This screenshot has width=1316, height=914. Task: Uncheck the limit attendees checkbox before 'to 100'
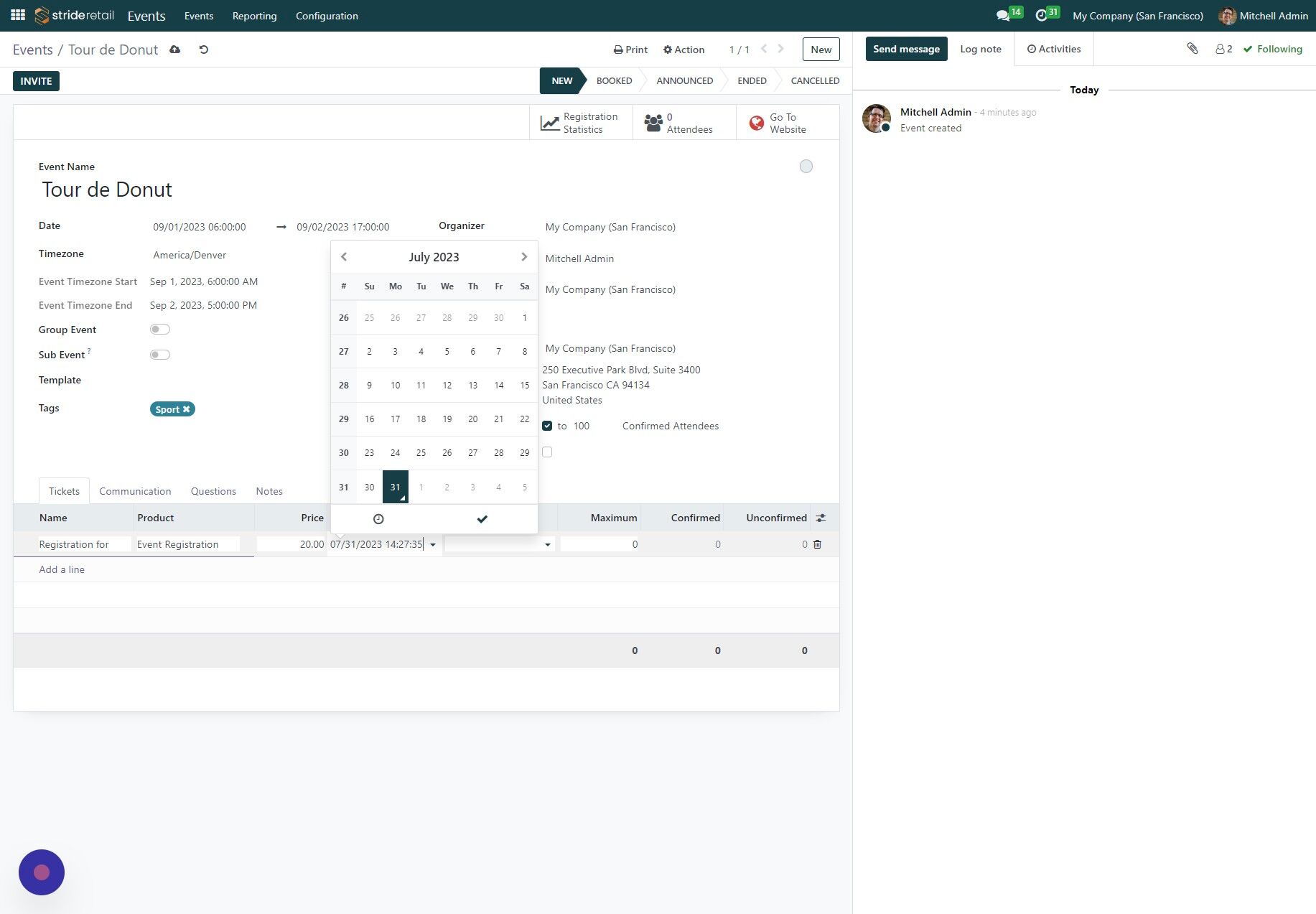pos(547,426)
